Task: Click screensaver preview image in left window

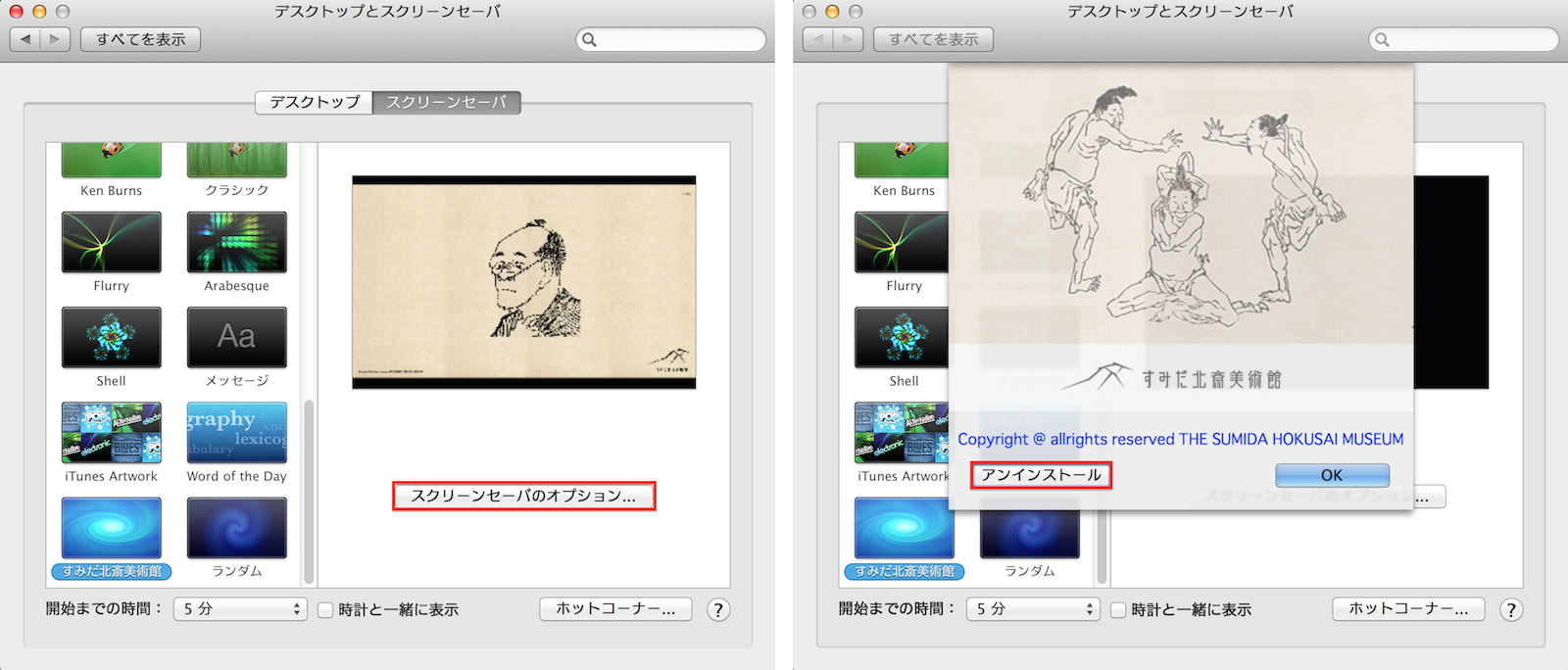Action: tap(524, 282)
